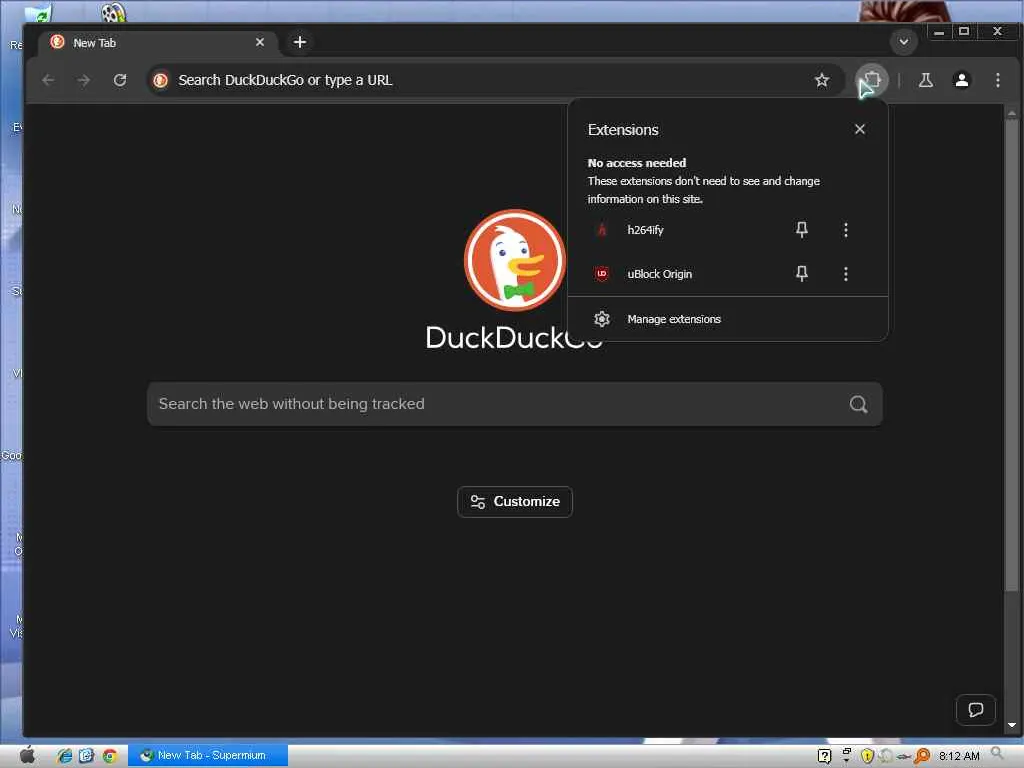Click the magnifier search icon in search box
The width and height of the screenshot is (1024, 768).
pos(858,404)
